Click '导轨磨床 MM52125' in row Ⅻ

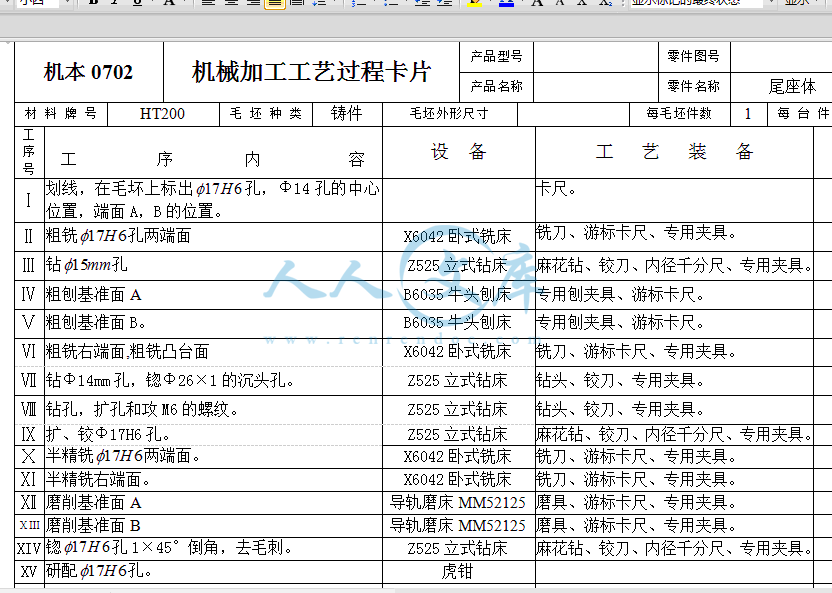(457, 502)
